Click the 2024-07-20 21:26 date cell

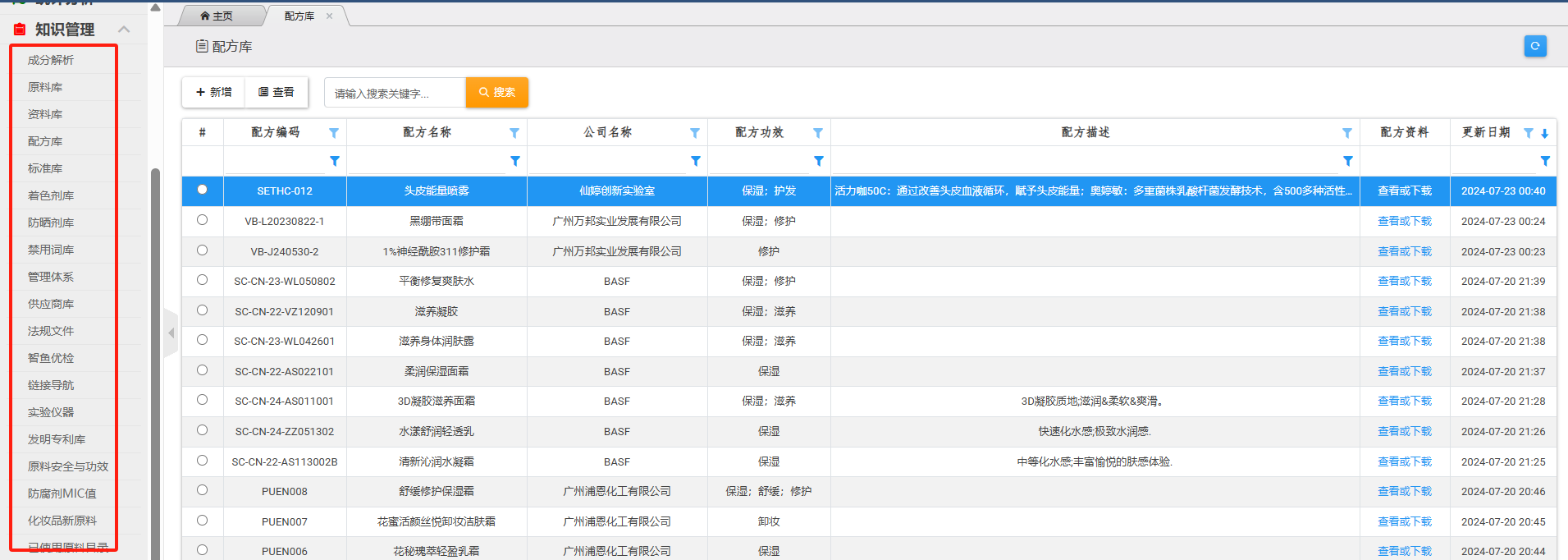1503,431
